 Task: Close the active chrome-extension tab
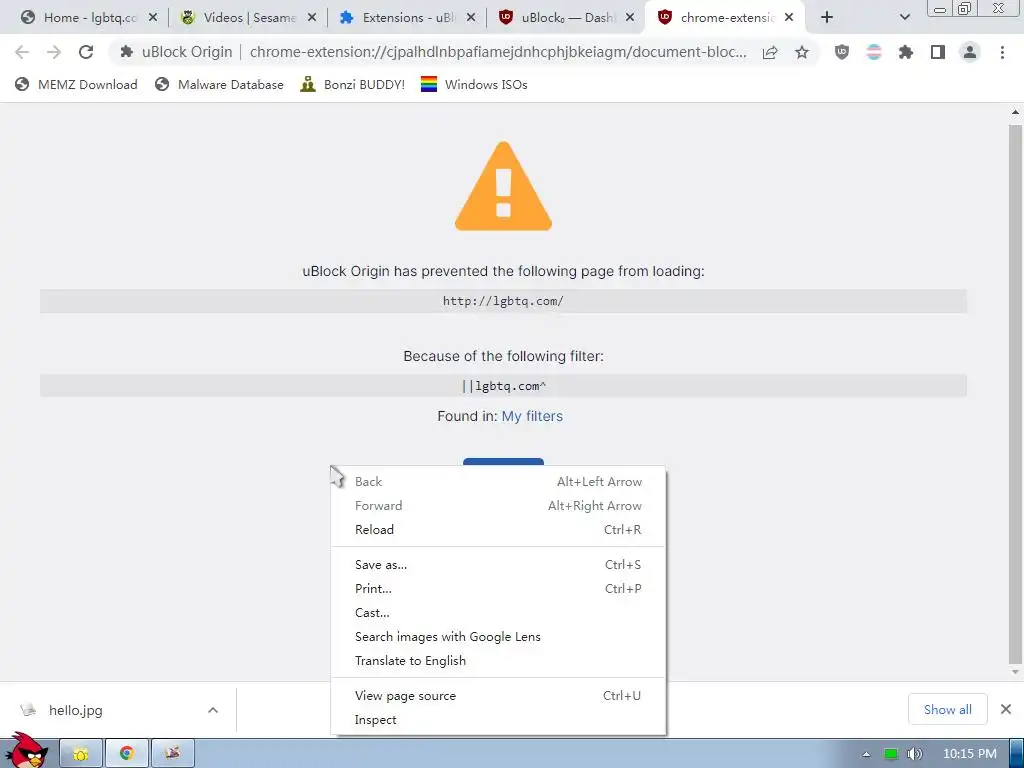(789, 18)
